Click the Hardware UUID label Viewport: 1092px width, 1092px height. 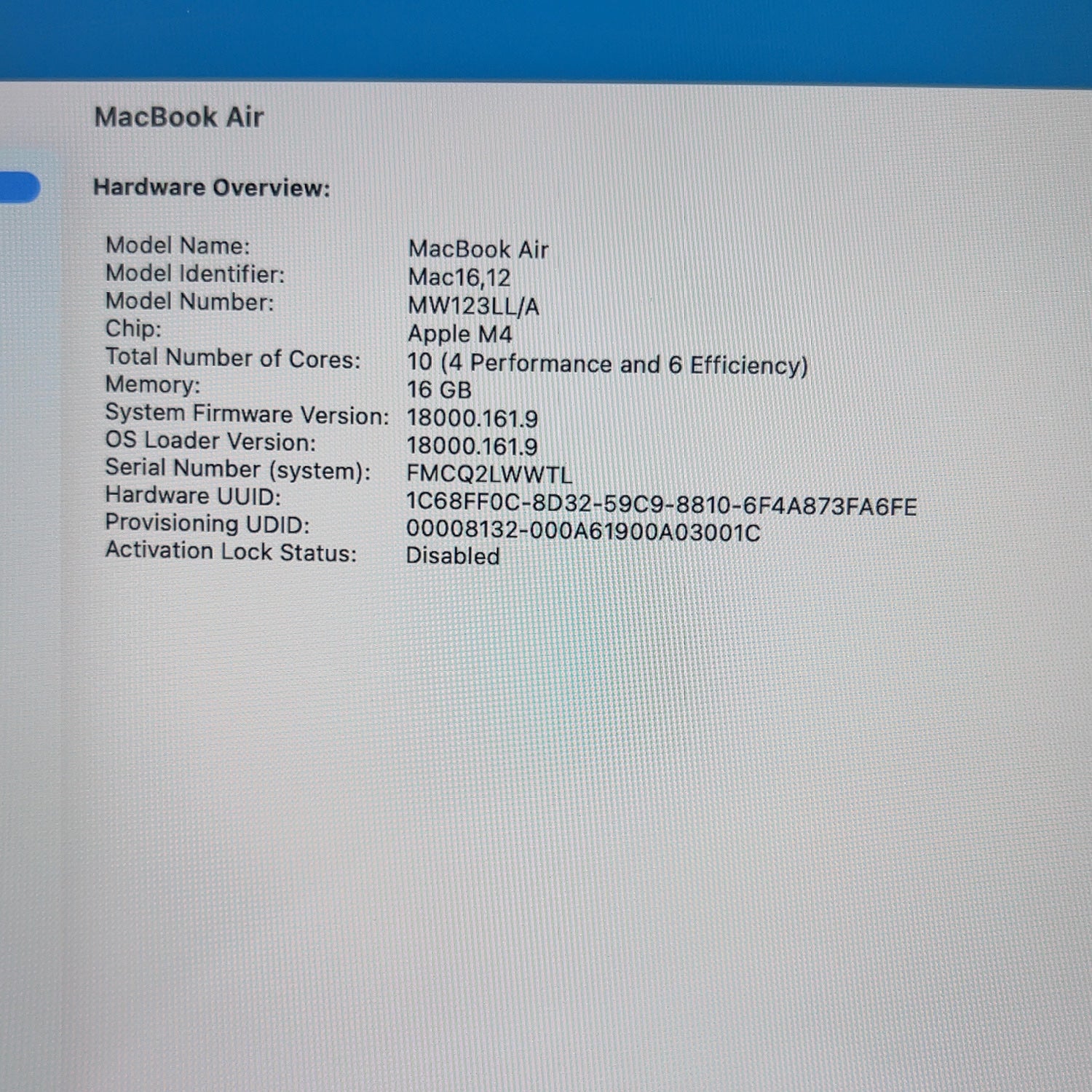pos(193,496)
